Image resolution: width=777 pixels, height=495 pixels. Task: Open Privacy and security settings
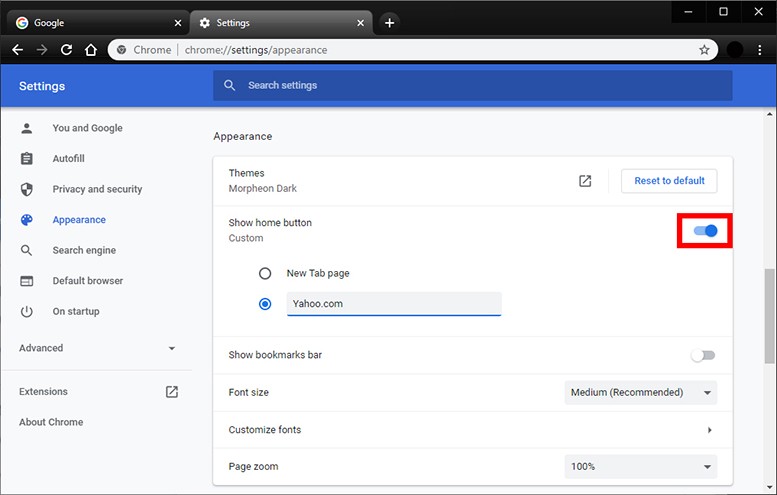coord(97,189)
